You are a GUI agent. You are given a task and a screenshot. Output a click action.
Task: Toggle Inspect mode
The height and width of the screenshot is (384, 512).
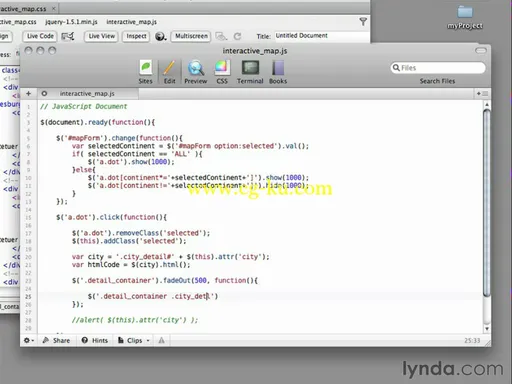click(136, 36)
